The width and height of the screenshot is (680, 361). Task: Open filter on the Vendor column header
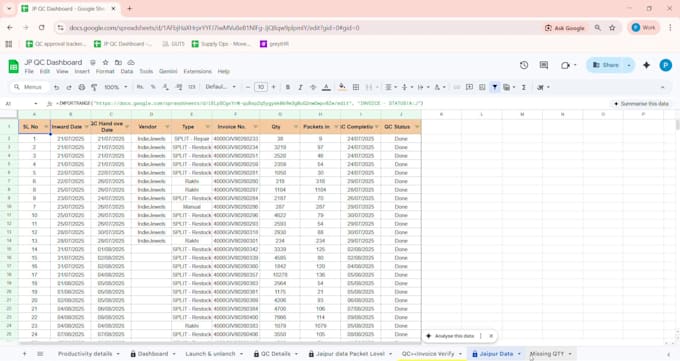click(167, 127)
